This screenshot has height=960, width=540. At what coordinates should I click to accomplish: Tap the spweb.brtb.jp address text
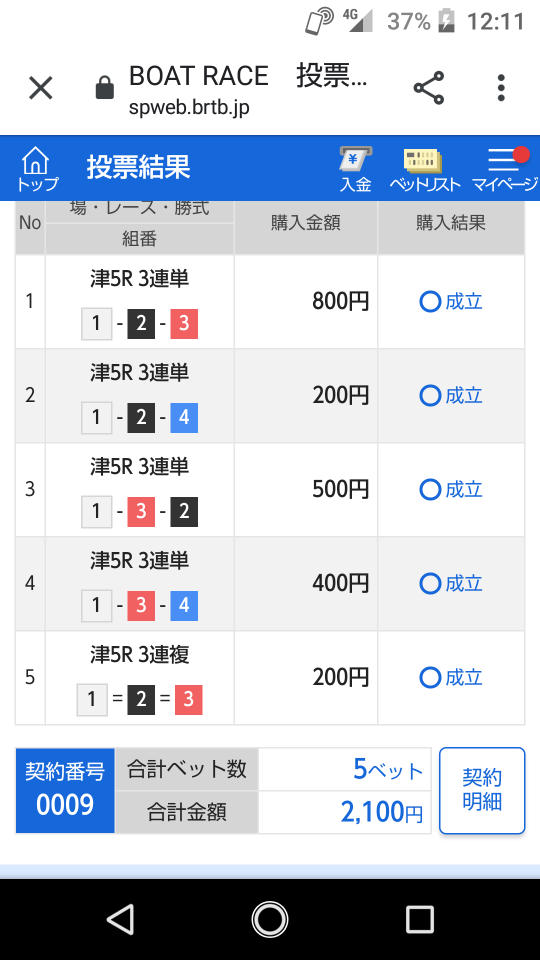click(189, 108)
